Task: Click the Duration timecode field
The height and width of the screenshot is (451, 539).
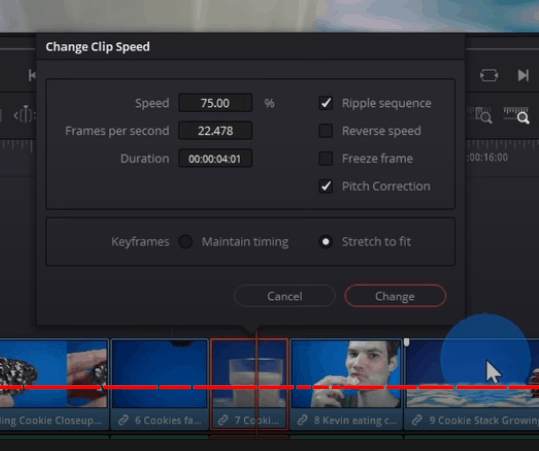Action: (215, 158)
